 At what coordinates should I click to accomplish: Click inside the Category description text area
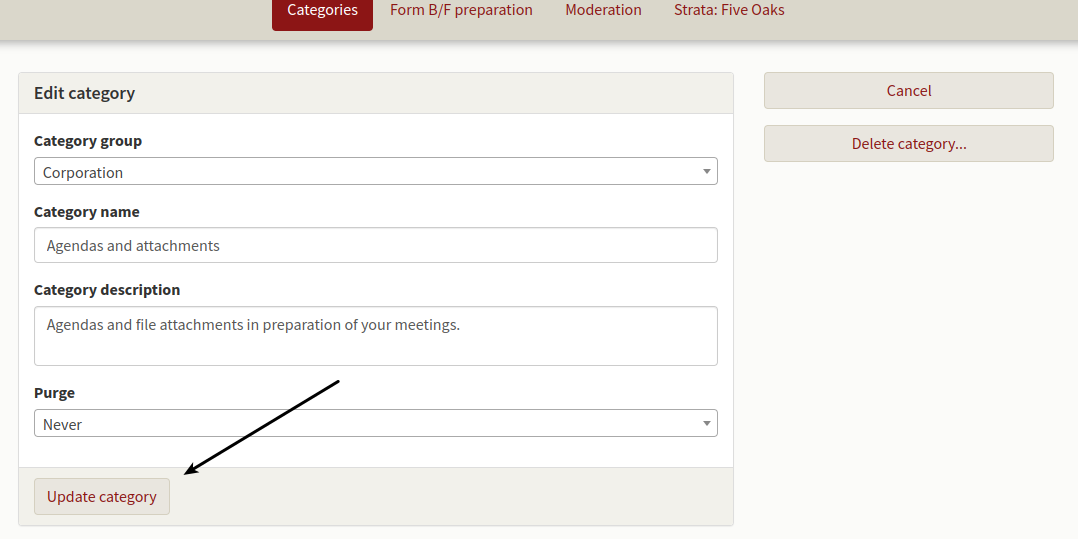pos(375,336)
